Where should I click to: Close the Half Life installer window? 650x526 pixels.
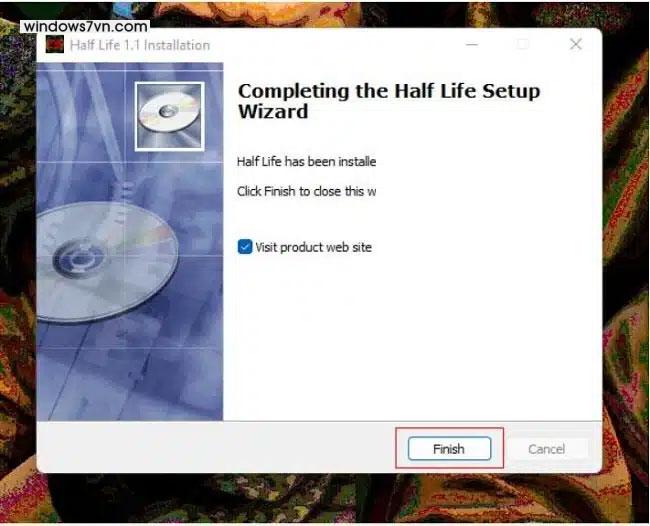[x=575, y=44]
